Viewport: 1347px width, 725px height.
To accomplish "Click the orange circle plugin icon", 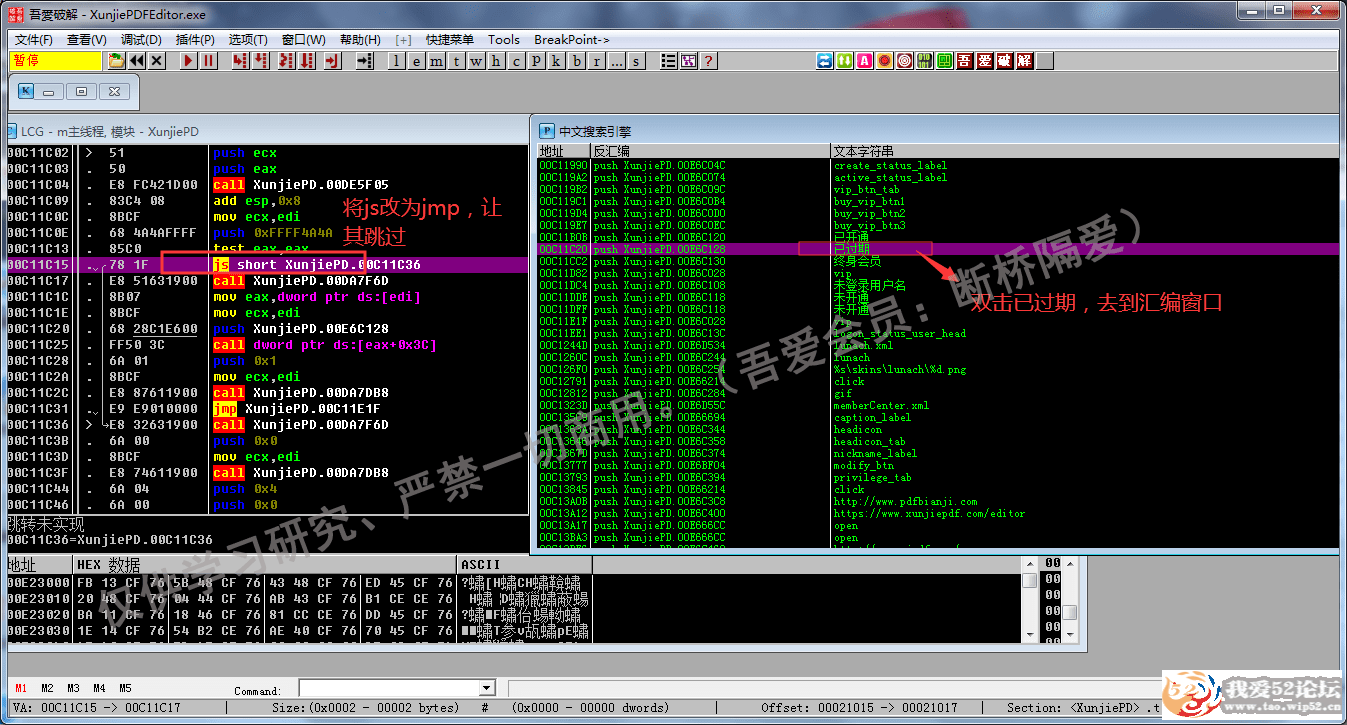I will pos(884,61).
